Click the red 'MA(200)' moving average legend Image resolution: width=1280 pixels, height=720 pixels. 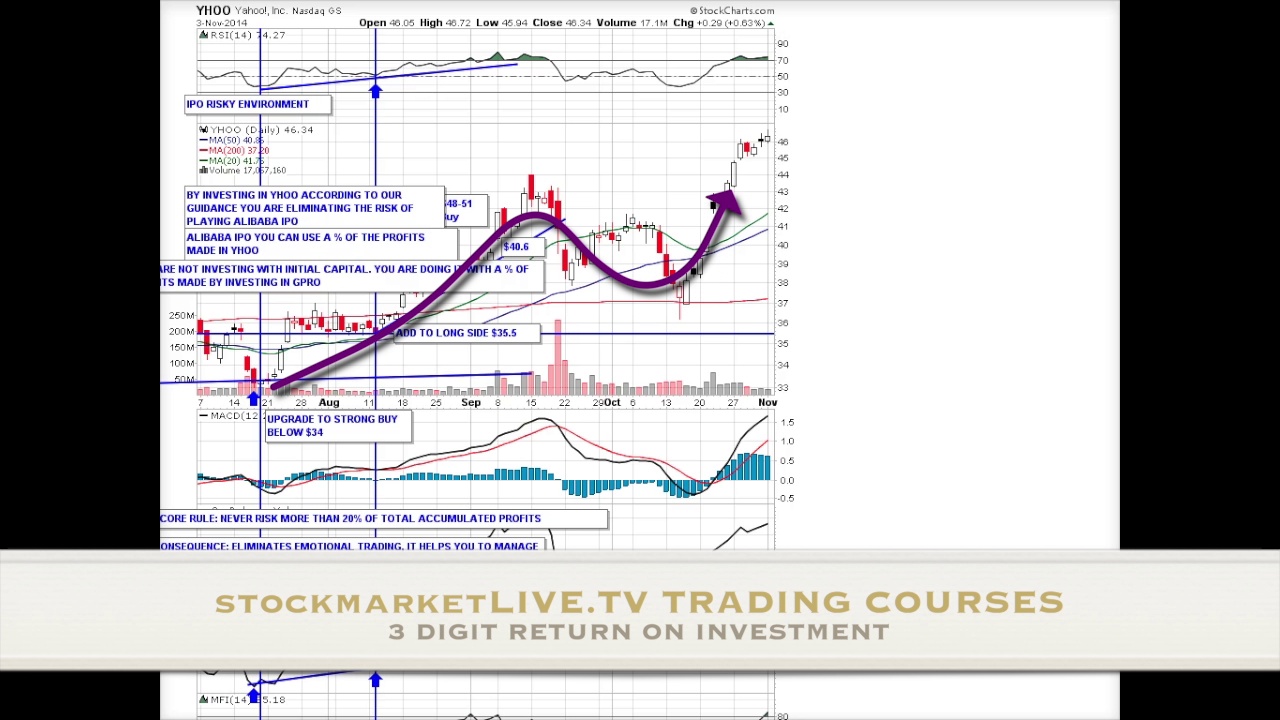[234, 150]
